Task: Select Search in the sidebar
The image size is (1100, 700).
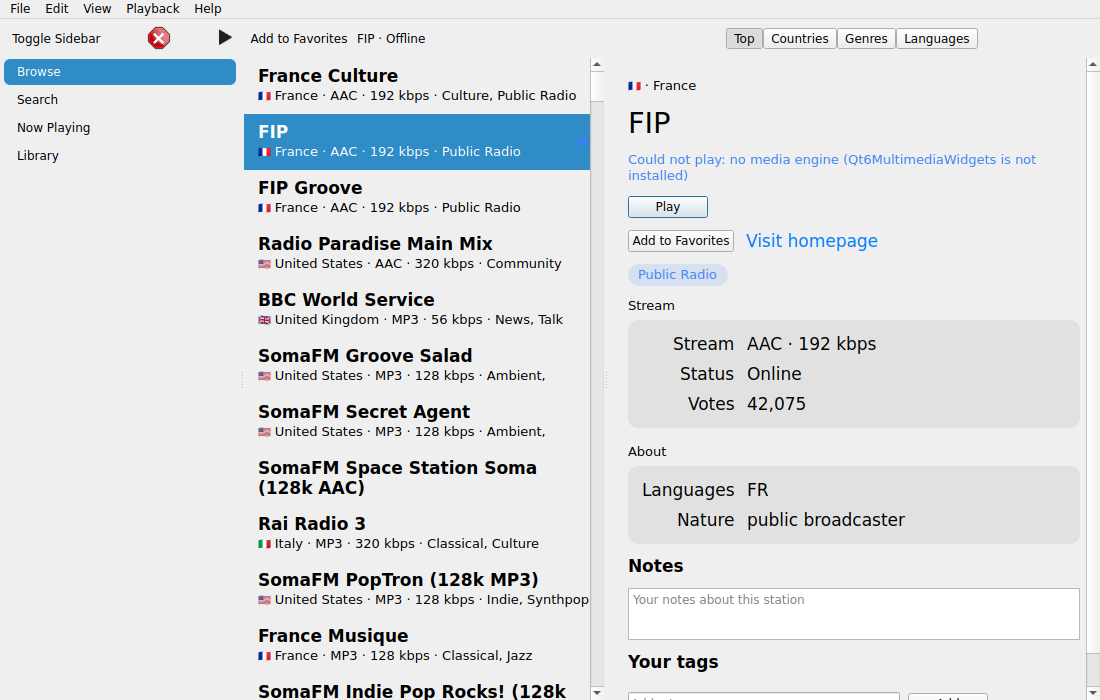Action: point(120,100)
